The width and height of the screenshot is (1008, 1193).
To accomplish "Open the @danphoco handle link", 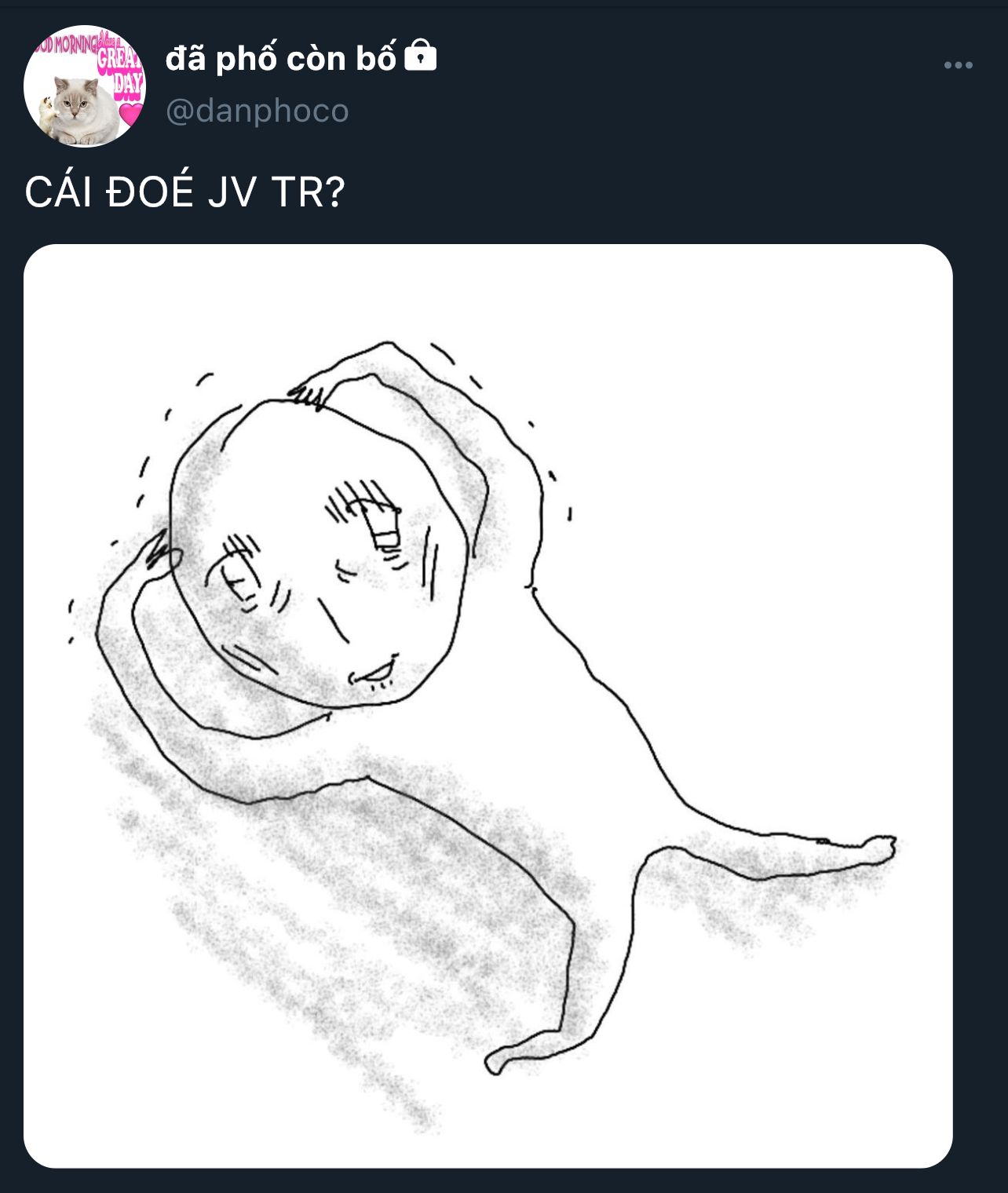I will pyautogui.click(x=257, y=111).
